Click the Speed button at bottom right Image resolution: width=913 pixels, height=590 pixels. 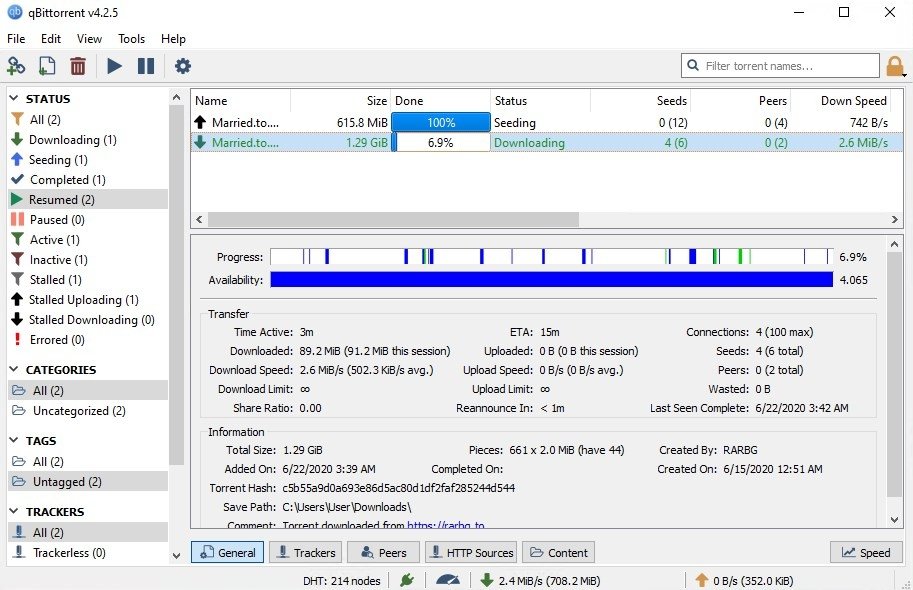click(865, 551)
